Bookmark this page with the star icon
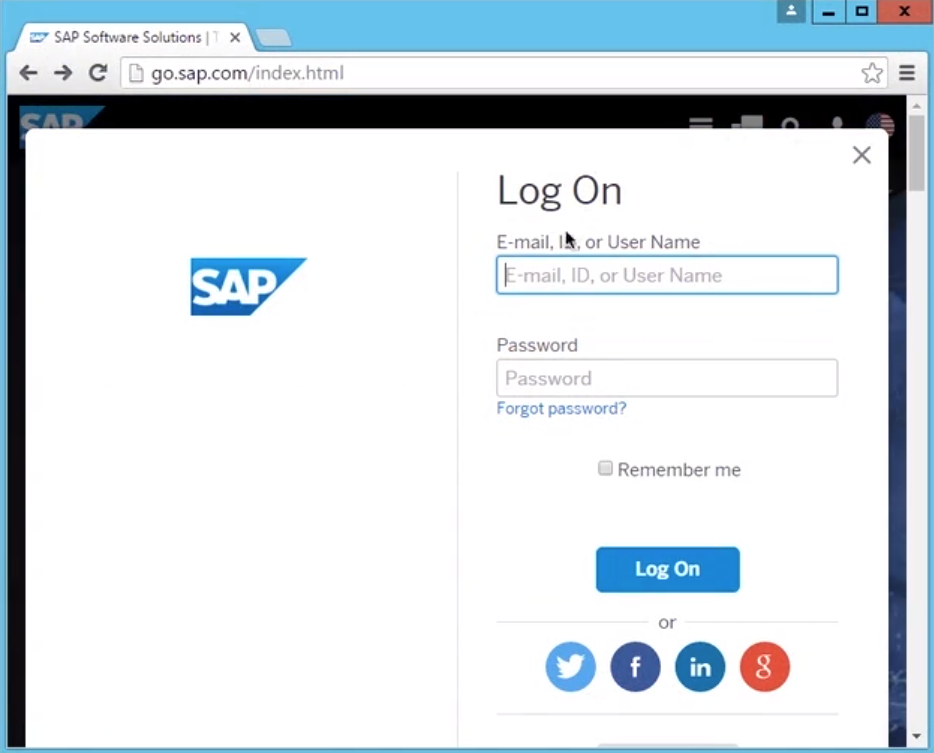Viewport: 934px width, 753px height. (x=871, y=73)
